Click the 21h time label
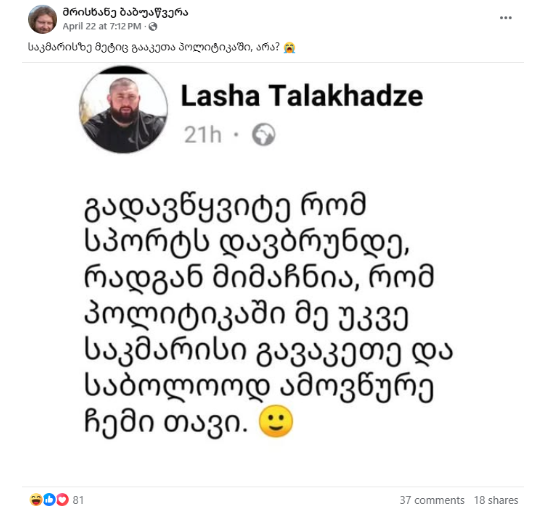543x520 pixels. click(203, 135)
